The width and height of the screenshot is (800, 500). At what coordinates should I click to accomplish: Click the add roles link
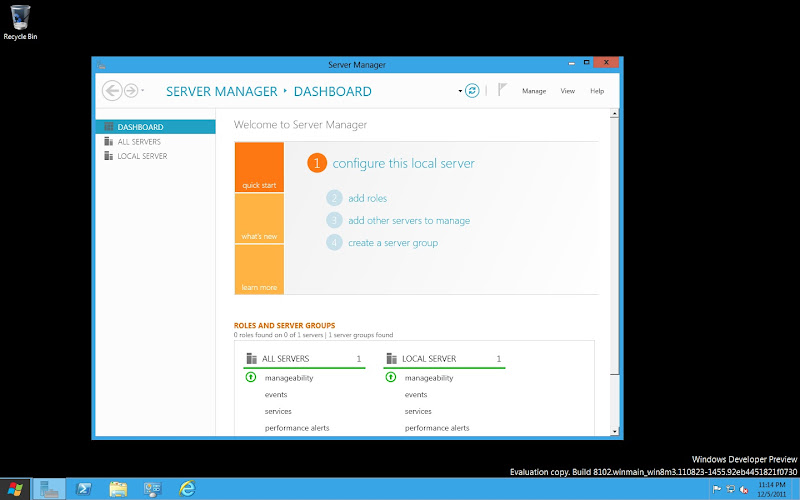coord(367,198)
